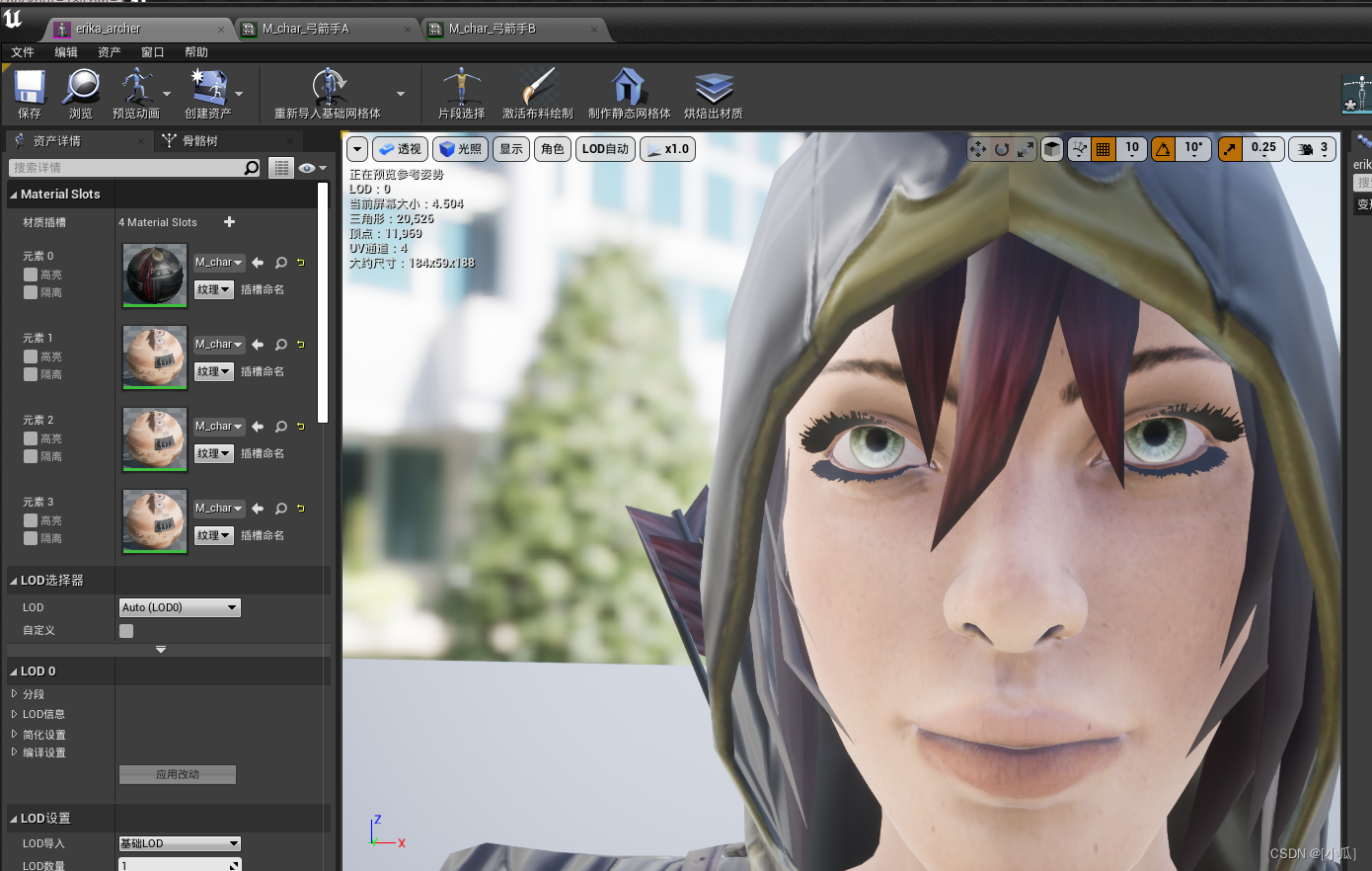Screen dimensions: 1372x871
Task: Enable 高亮 checkbox for 元素 2
Action: (x=31, y=438)
